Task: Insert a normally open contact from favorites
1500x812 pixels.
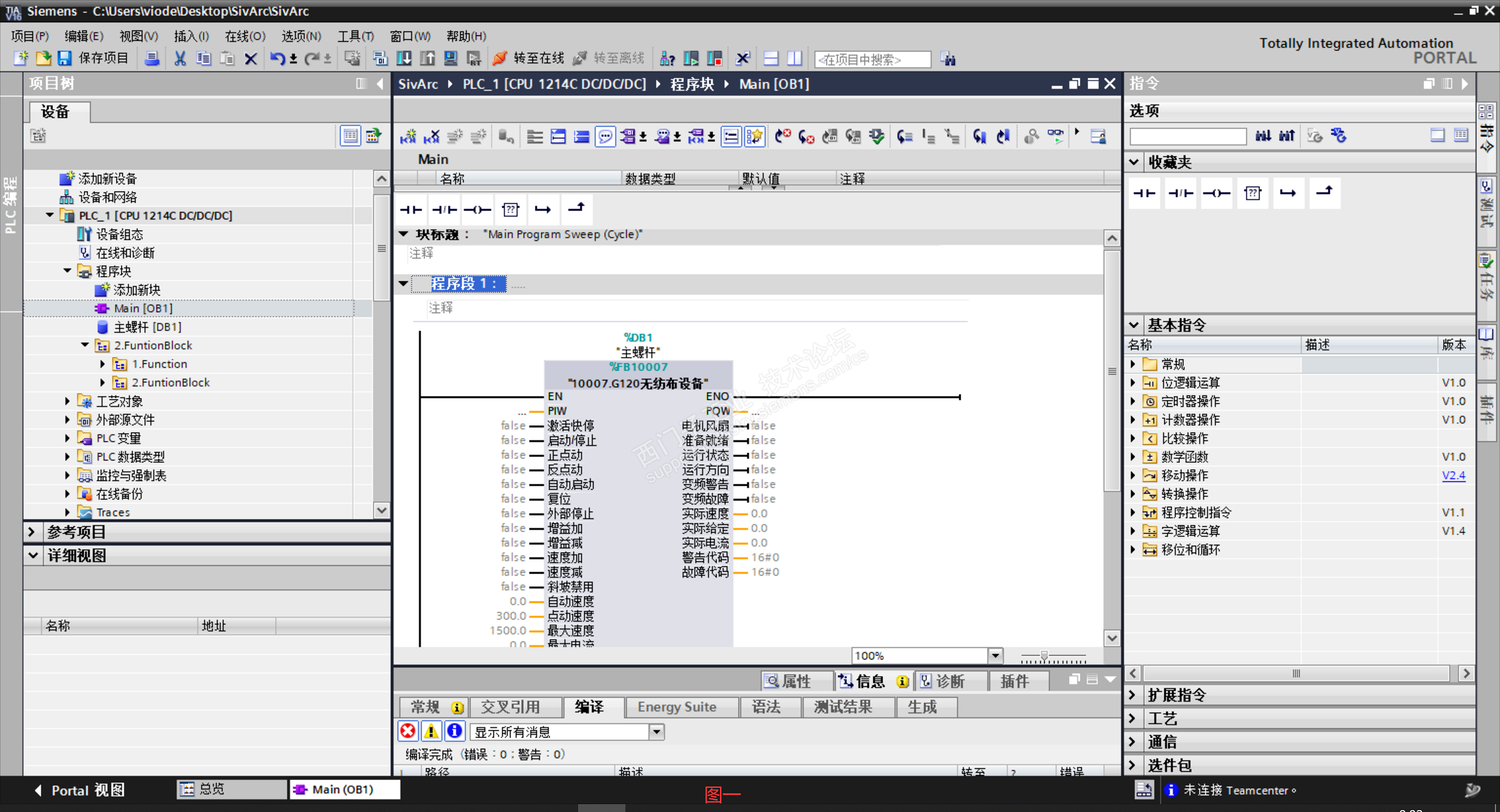Action: [x=1145, y=193]
